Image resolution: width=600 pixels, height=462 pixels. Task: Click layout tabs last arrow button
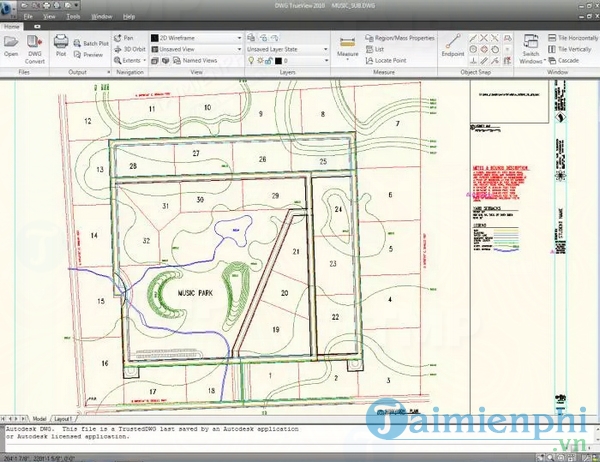[23, 419]
